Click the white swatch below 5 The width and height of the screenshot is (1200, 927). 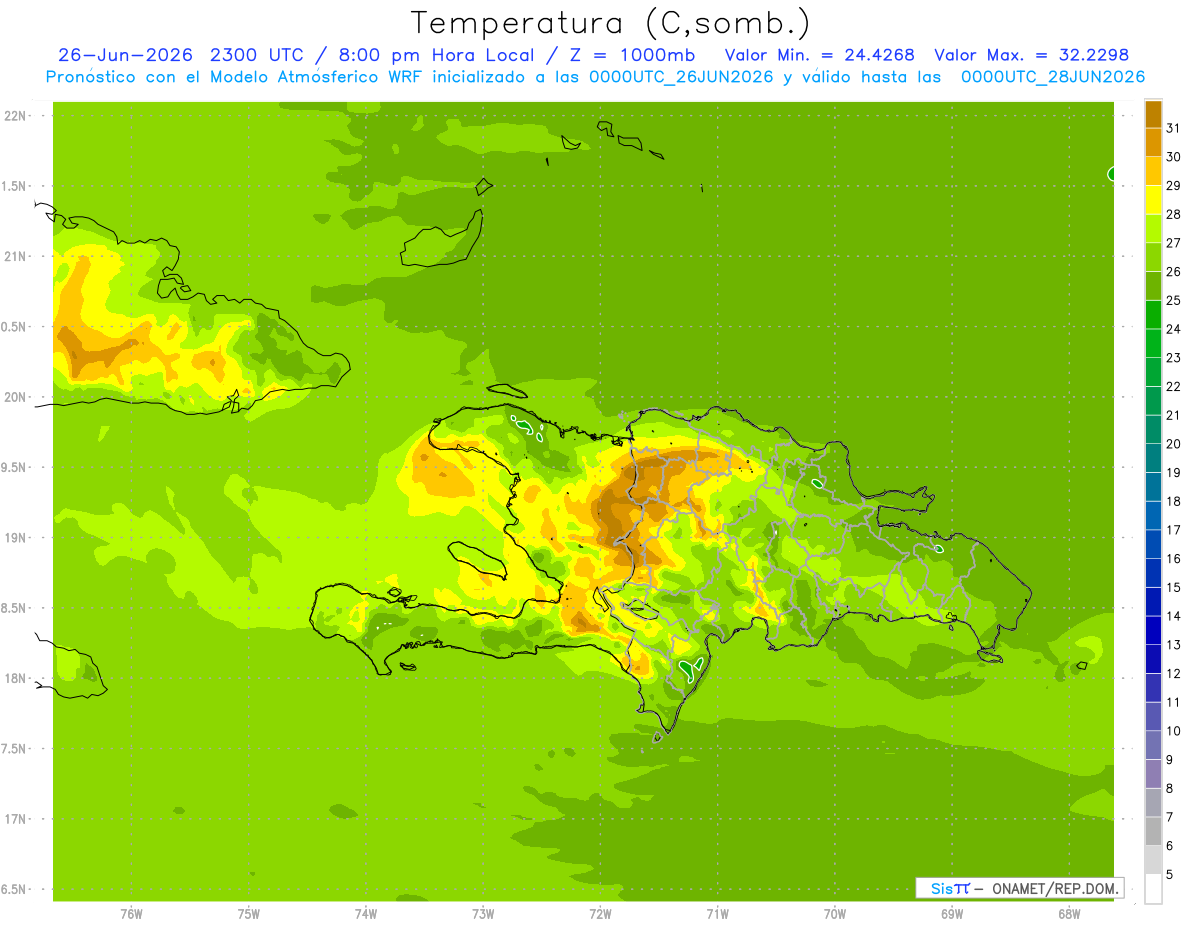click(1153, 889)
